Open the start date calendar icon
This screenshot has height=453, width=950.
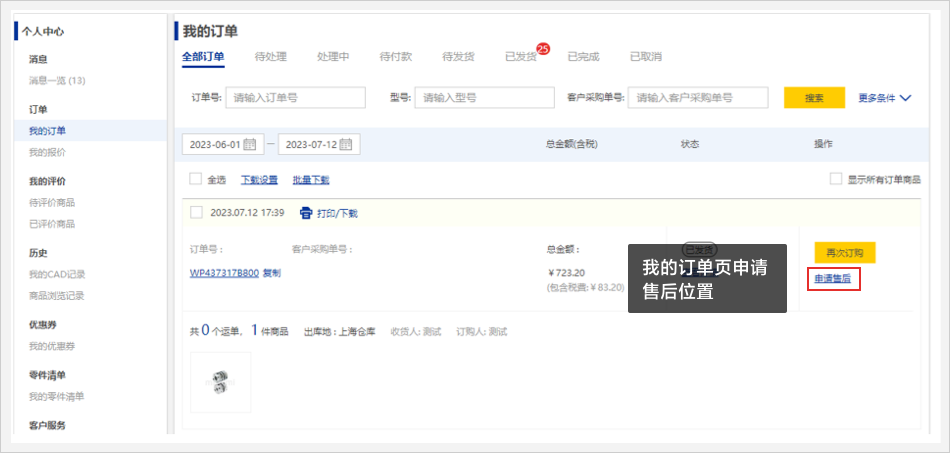pyautogui.click(x=250, y=144)
